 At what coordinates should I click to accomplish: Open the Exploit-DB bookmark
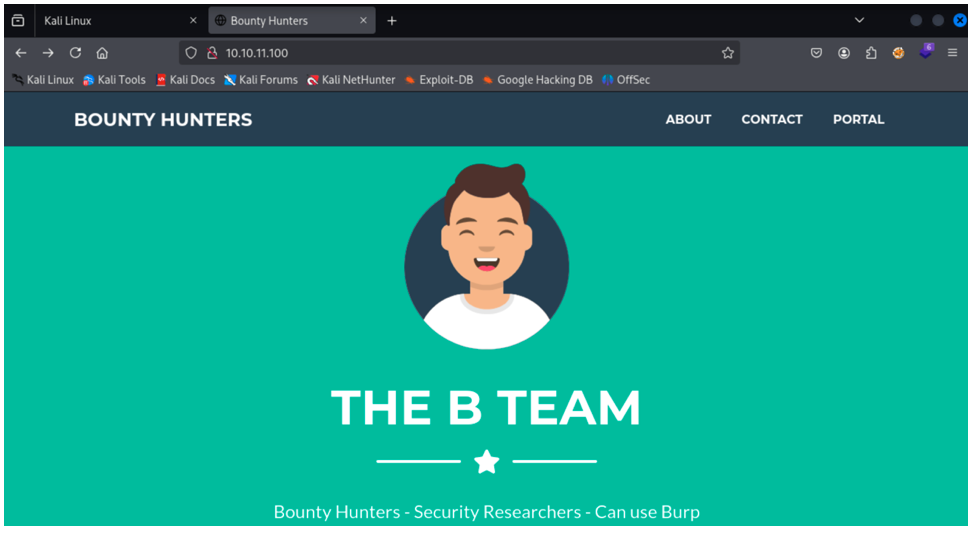click(x=439, y=80)
